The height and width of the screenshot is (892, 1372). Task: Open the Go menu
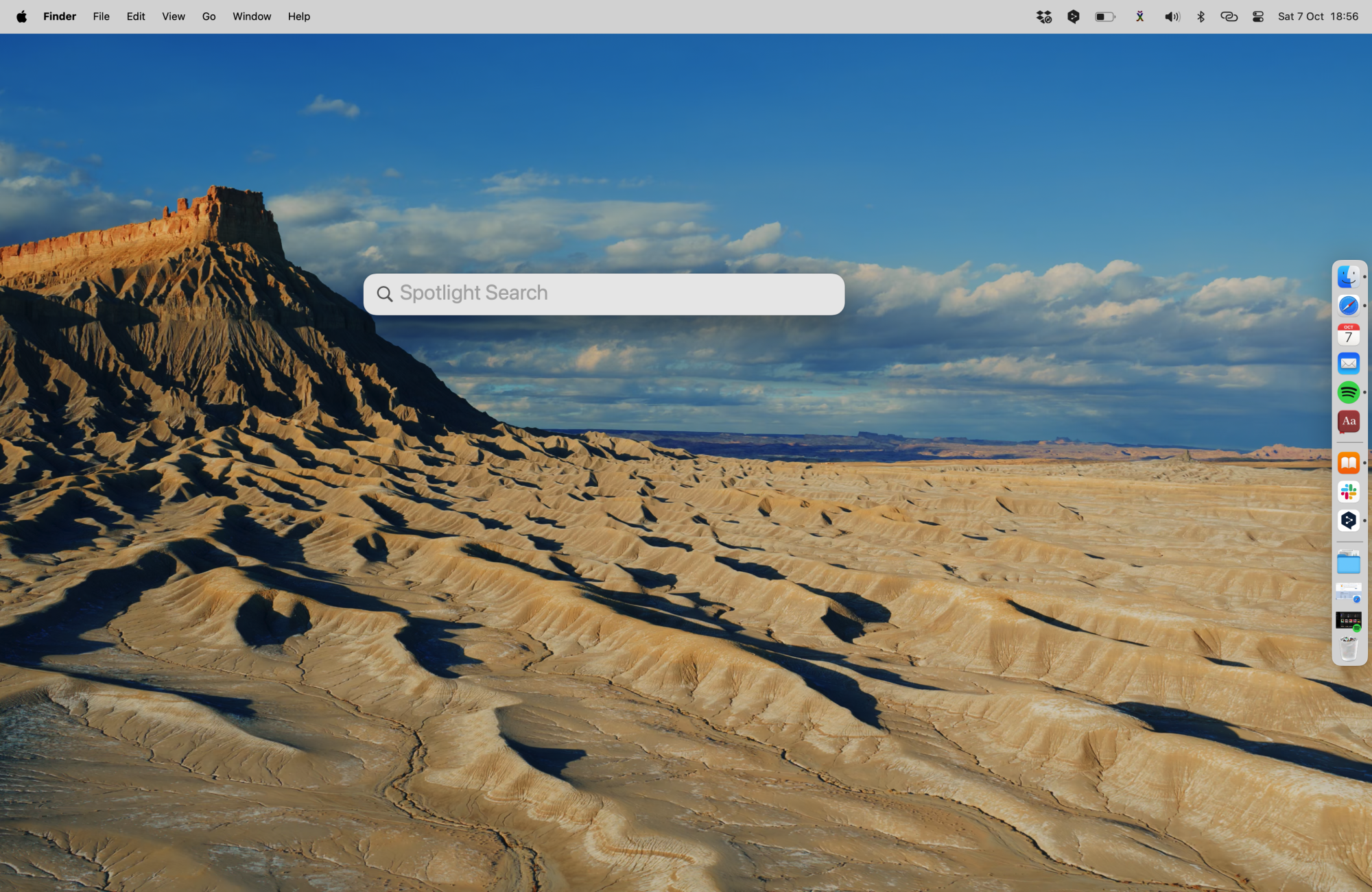[209, 16]
